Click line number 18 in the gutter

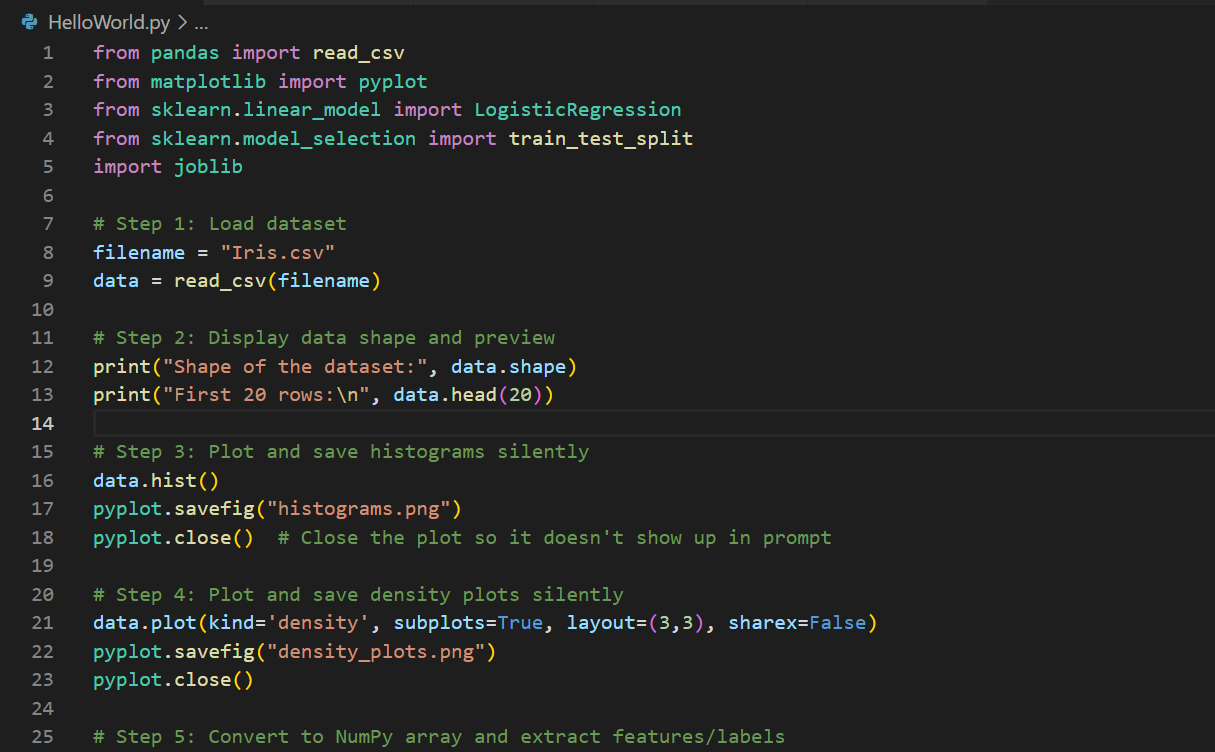click(x=42, y=538)
